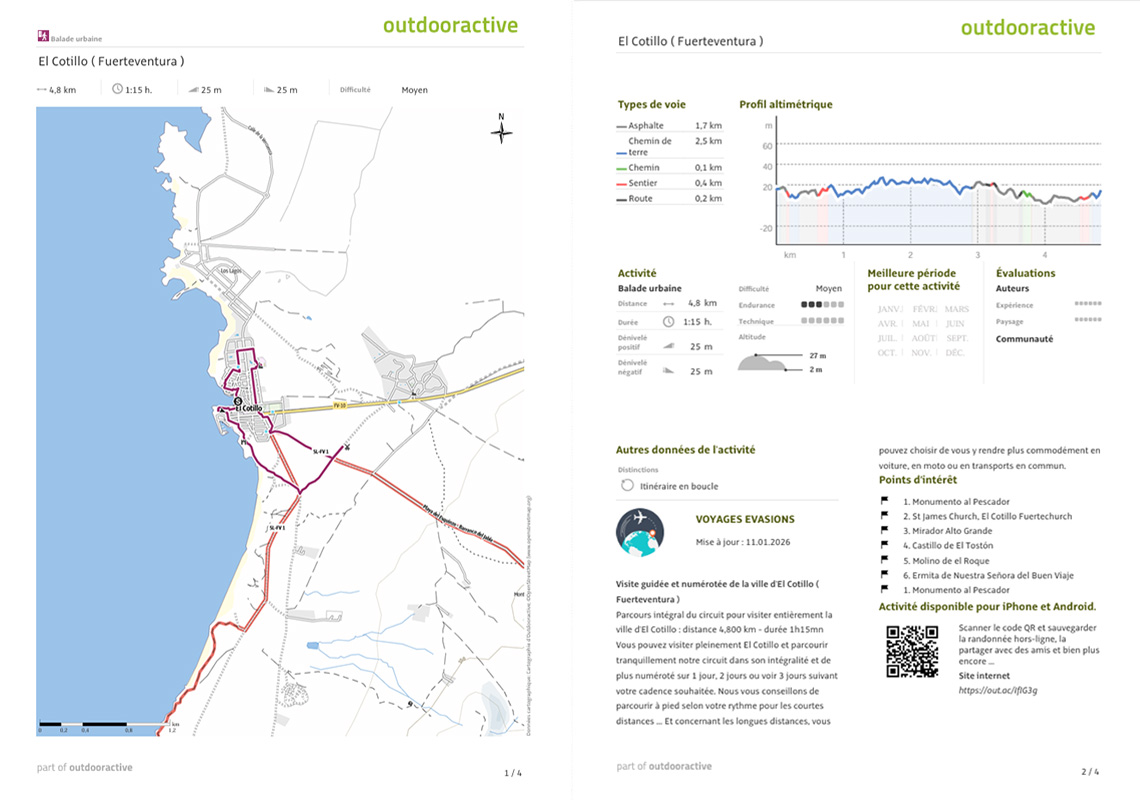Click the compass rose on the map
This screenshot has height=800, width=1140.
tap(502, 131)
